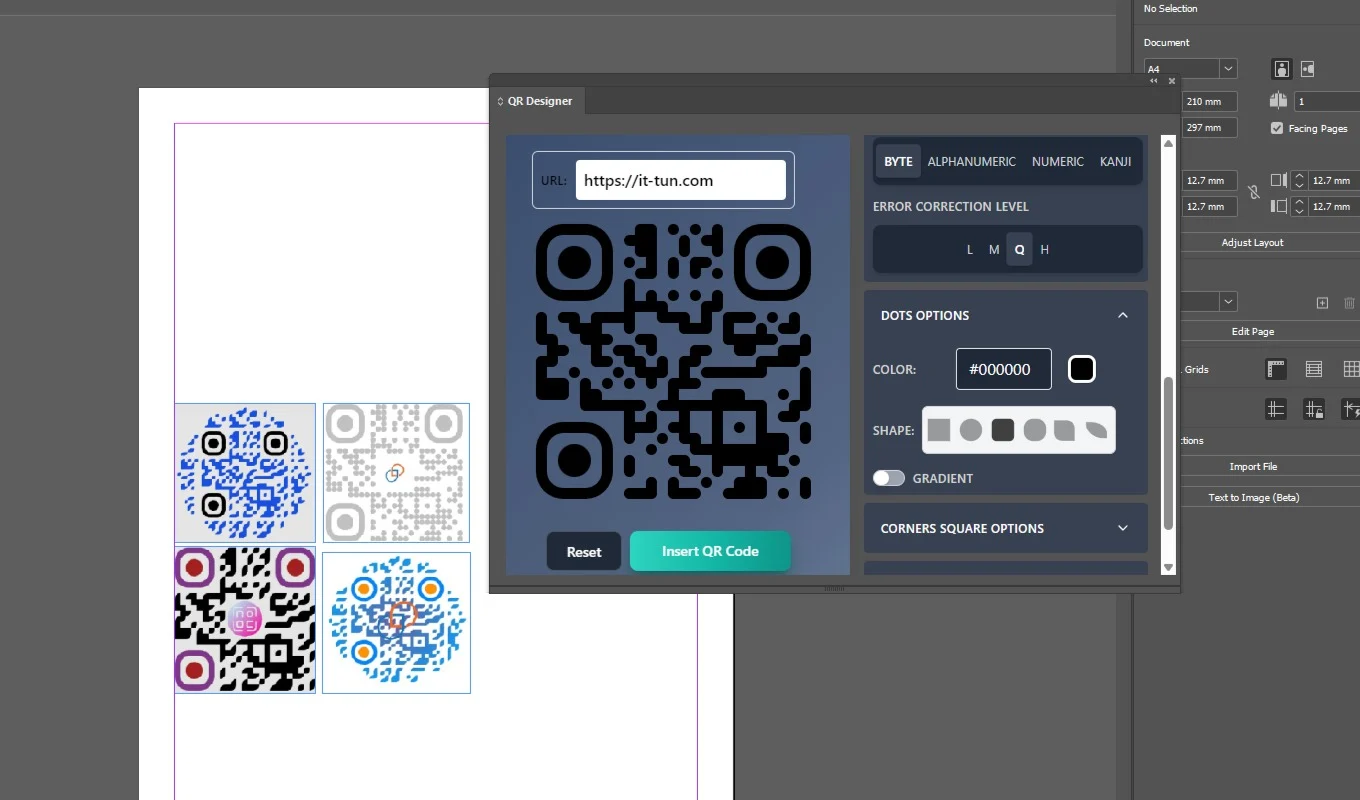
Task: Select the leaf-shaped dots shape icon
Action: pyautogui.click(x=1097, y=430)
